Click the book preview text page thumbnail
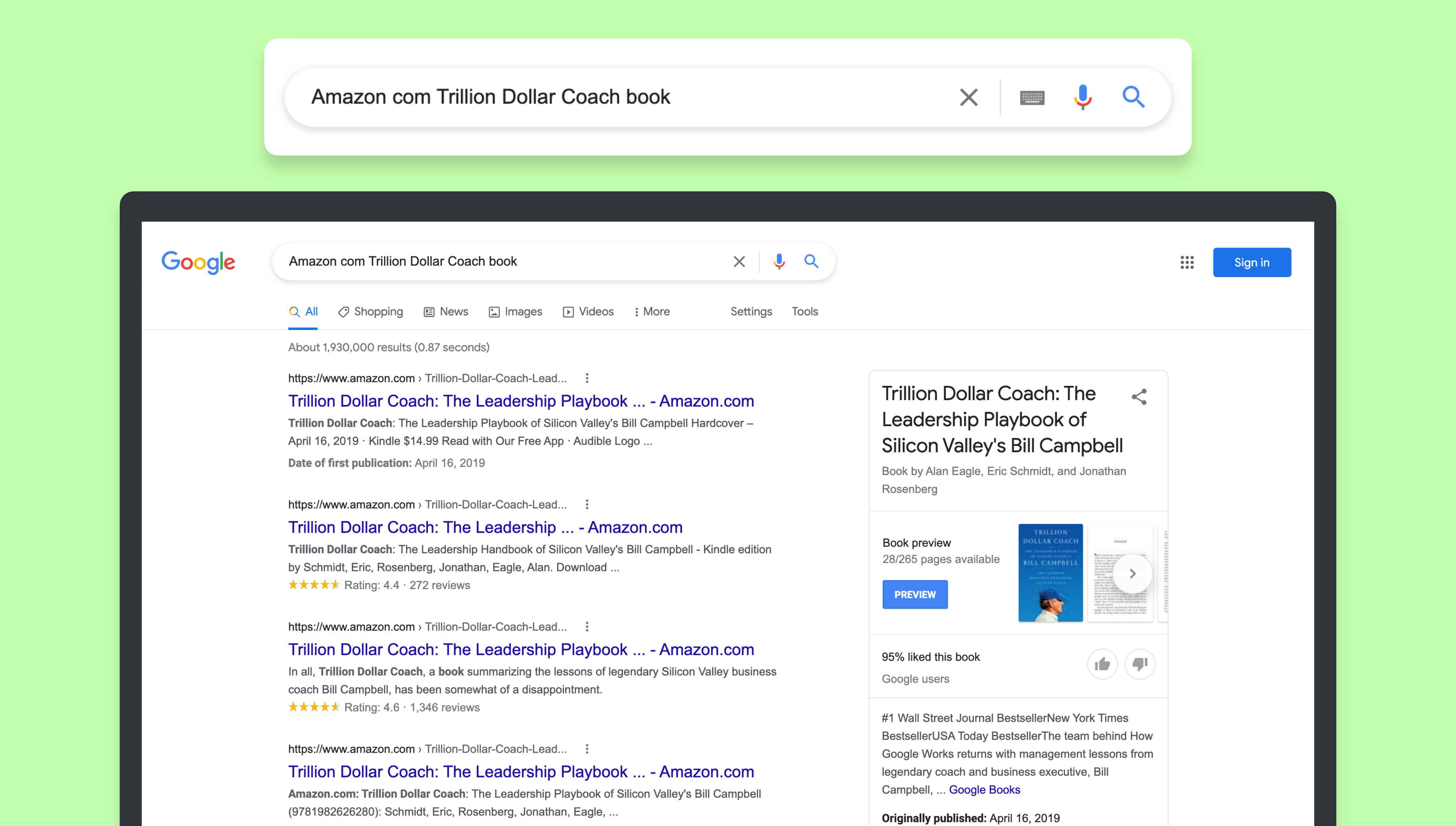This screenshot has height=826, width=1456. (1120, 573)
